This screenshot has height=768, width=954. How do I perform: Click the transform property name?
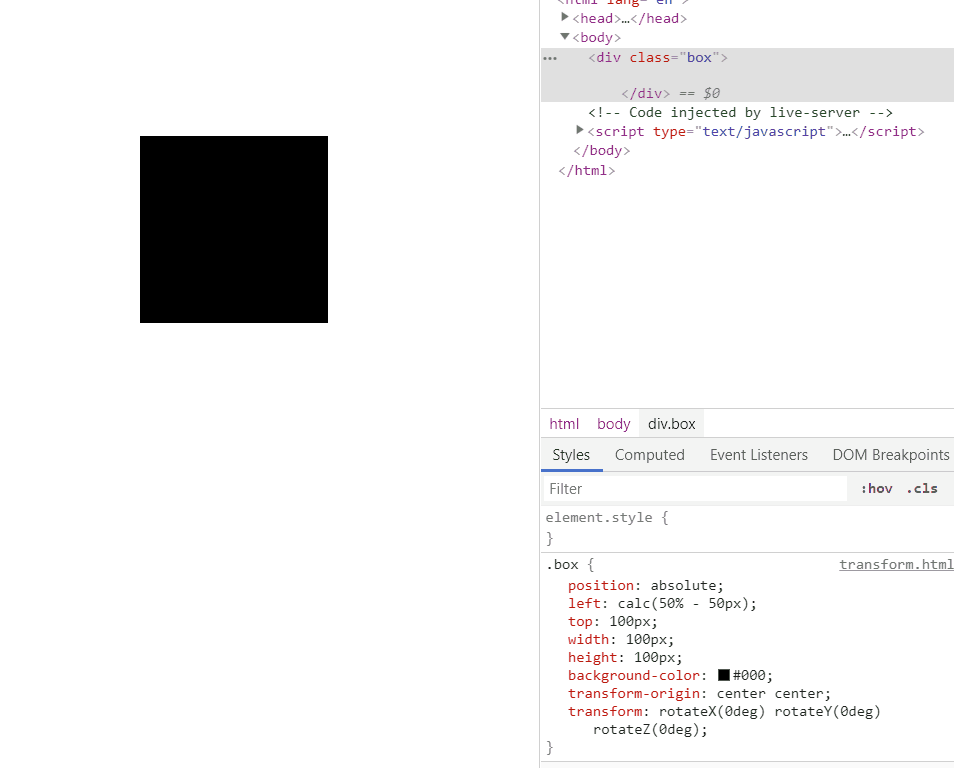tap(605, 711)
